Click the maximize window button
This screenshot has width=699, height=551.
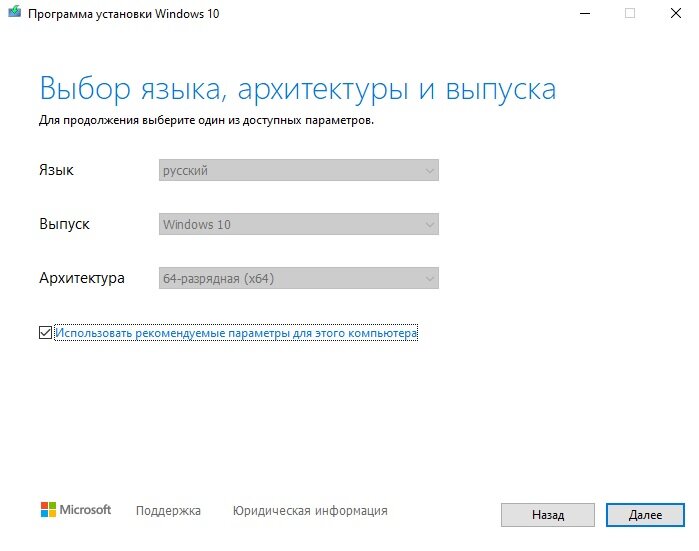pos(630,13)
